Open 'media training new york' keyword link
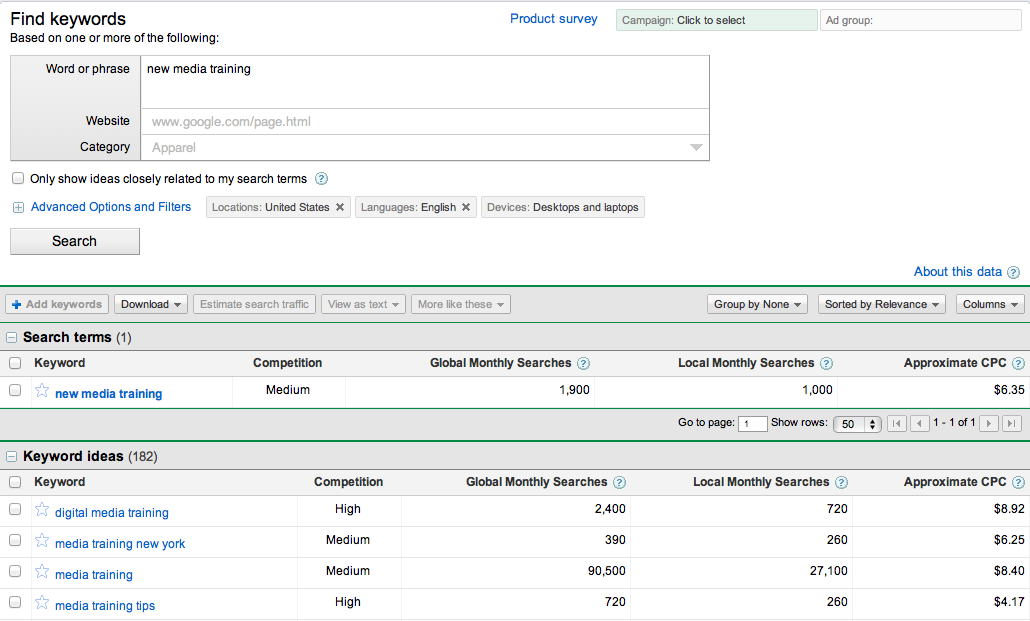Viewport: 1030px width, 621px height. coord(120,543)
